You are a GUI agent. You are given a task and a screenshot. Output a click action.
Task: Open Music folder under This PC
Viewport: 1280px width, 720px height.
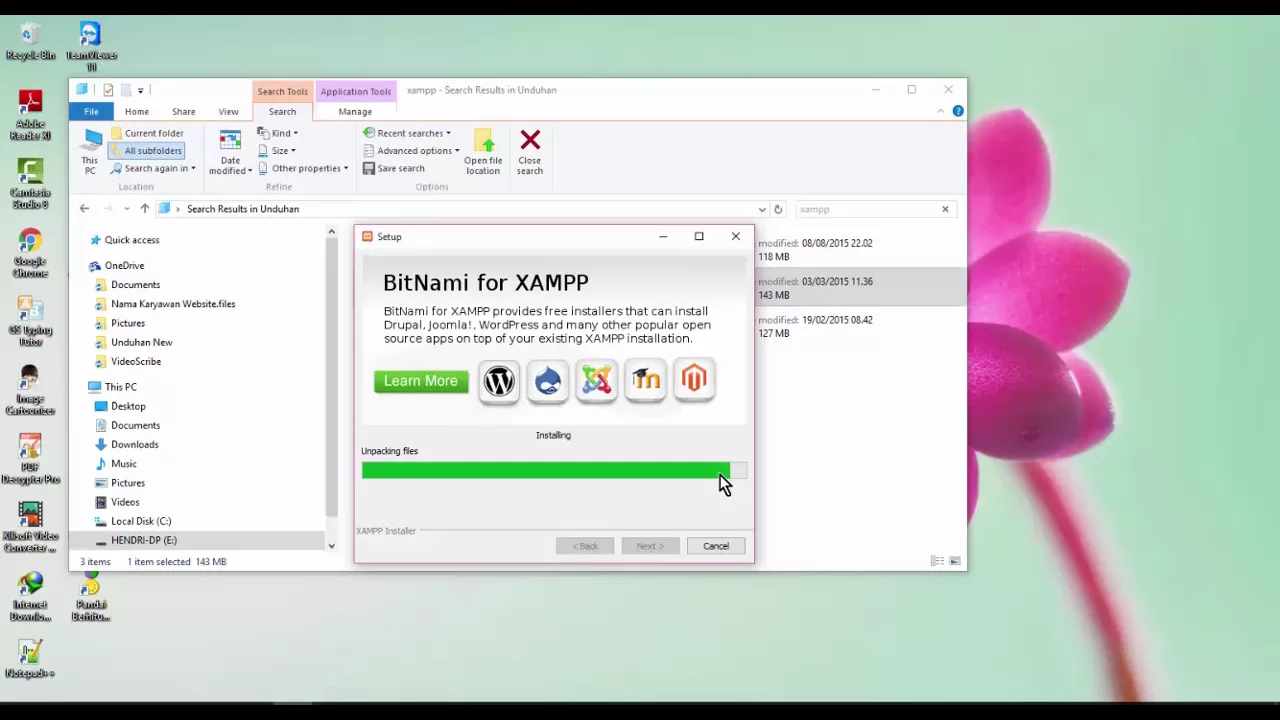pos(115,463)
